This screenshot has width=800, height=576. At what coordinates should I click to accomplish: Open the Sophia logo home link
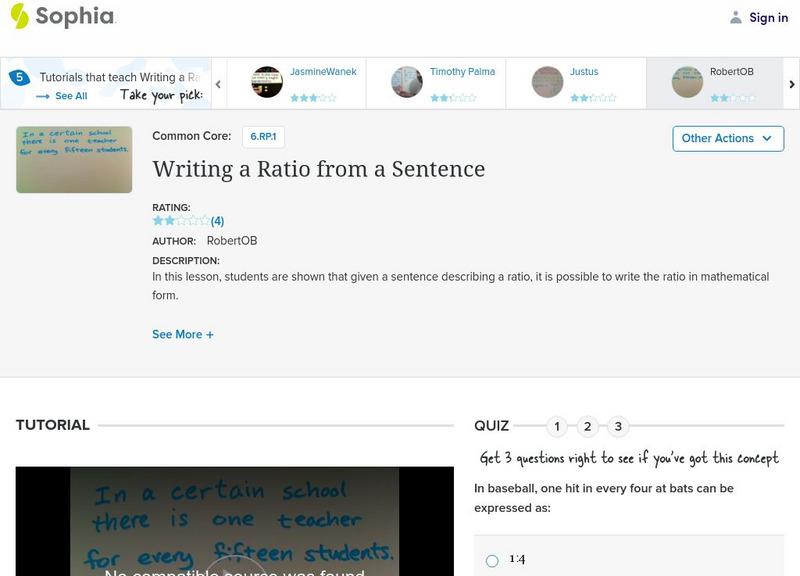tap(63, 16)
